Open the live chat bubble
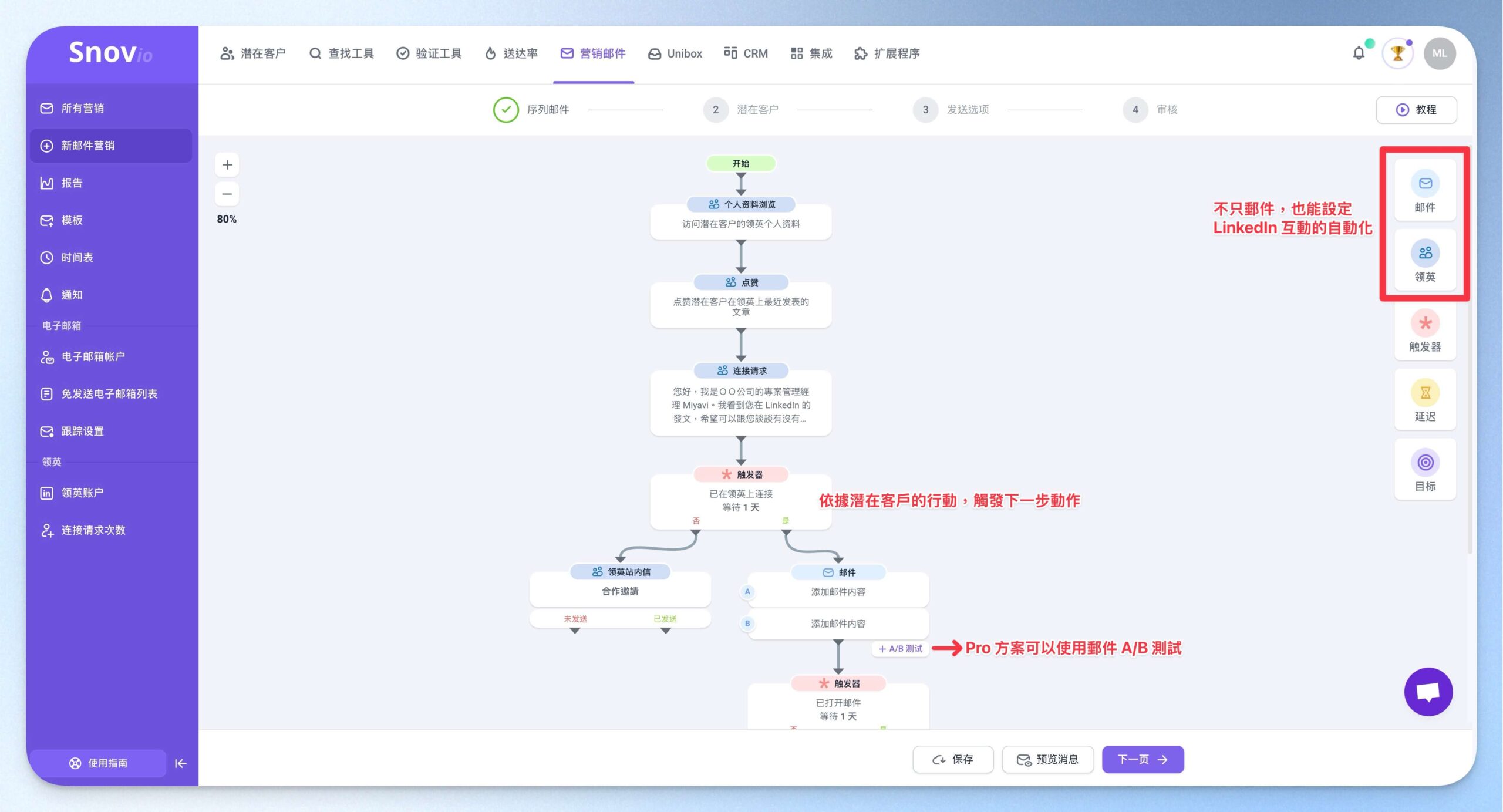The image size is (1503, 812). (1428, 692)
